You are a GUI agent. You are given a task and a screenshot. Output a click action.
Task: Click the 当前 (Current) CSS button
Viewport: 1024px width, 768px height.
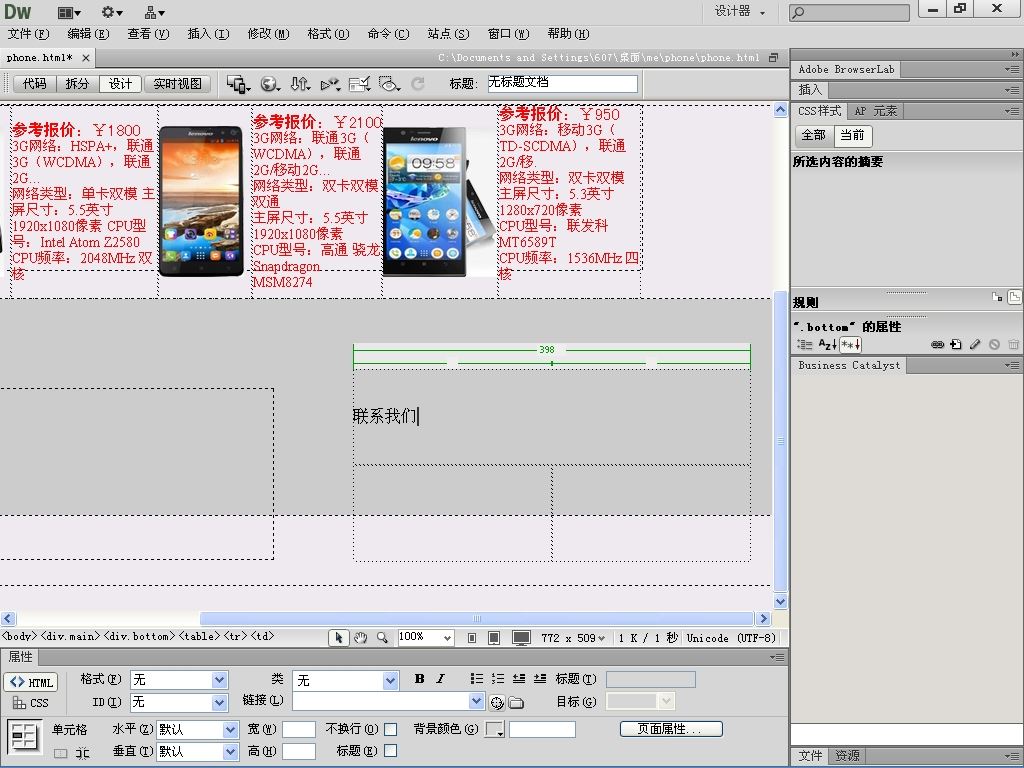[x=852, y=135]
